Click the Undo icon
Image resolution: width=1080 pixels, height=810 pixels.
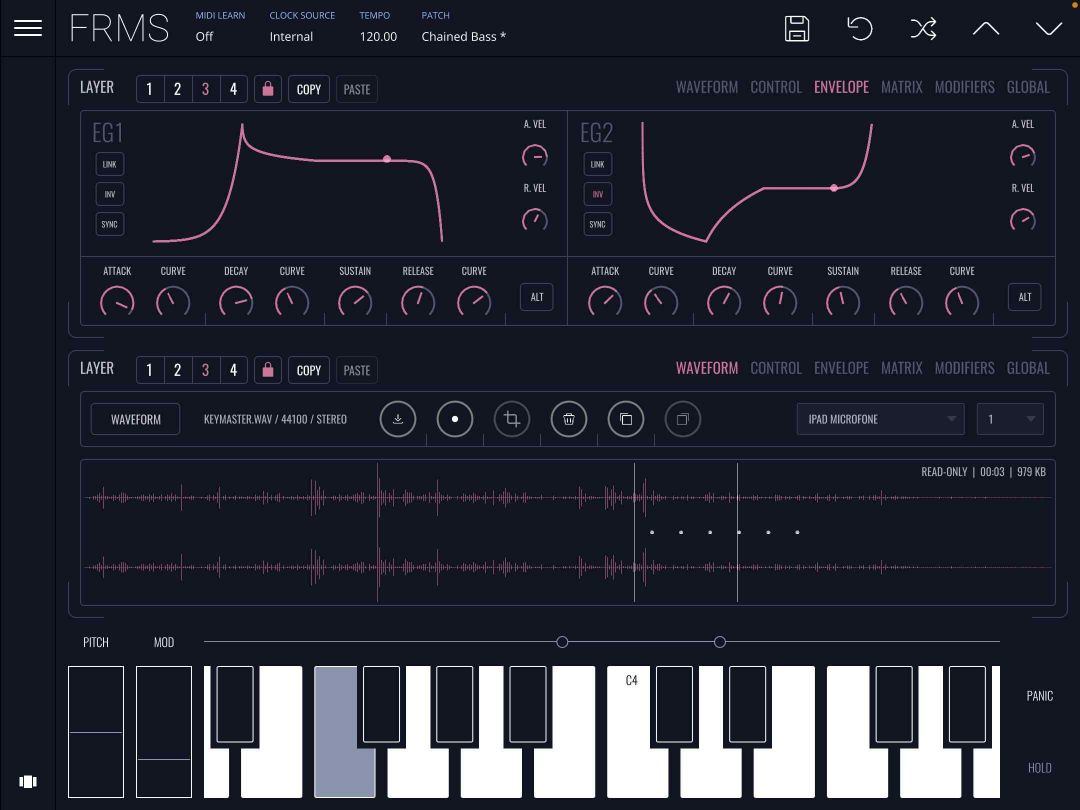(860, 29)
